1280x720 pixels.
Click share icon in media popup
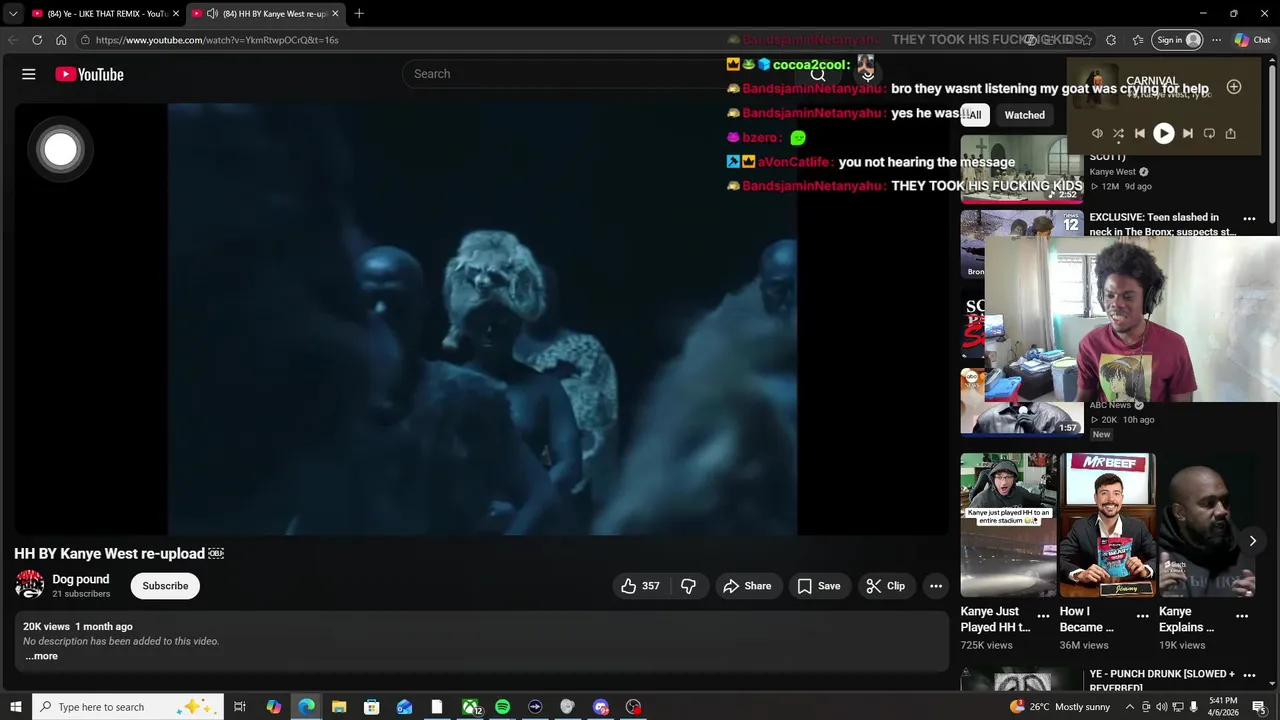[x=1231, y=133]
